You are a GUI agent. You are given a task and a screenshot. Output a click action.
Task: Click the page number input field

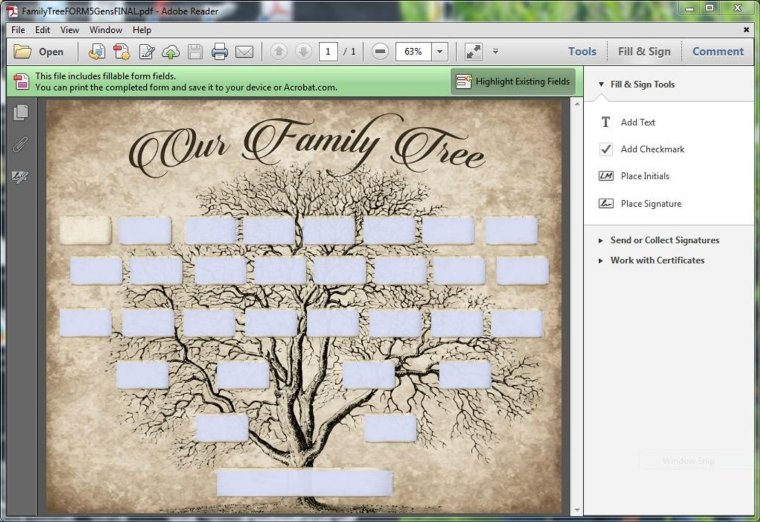(328, 52)
